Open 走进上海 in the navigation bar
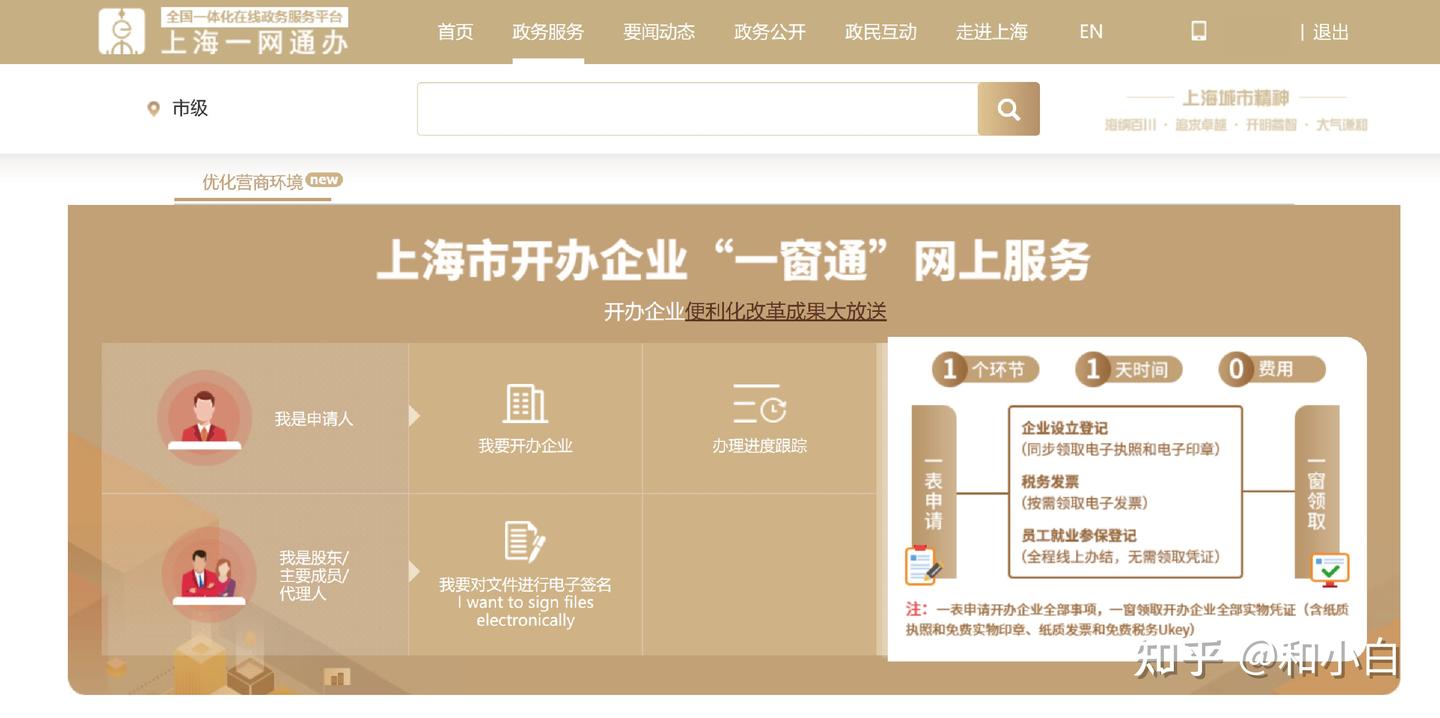This screenshot has width=1440, height=718. pos(992,32)
